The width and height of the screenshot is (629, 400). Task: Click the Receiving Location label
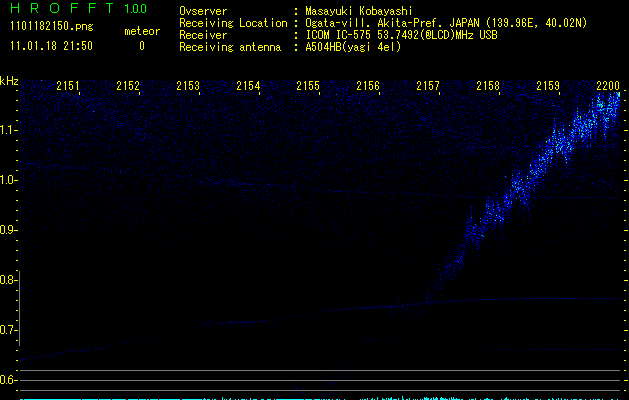[233, 23]
